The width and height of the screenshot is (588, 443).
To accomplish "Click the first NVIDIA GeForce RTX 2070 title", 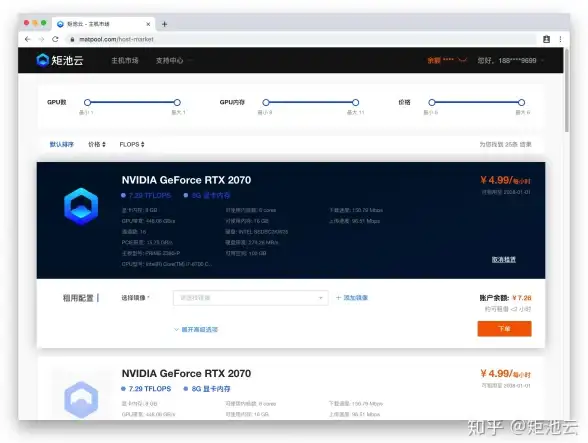I will click(x=186, y=180).
